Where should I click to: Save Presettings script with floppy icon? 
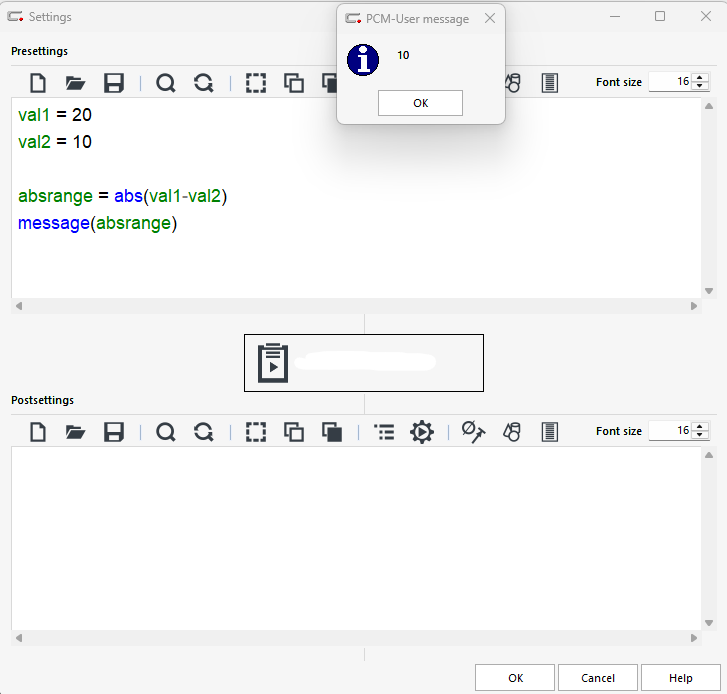[x=114, y=83]
